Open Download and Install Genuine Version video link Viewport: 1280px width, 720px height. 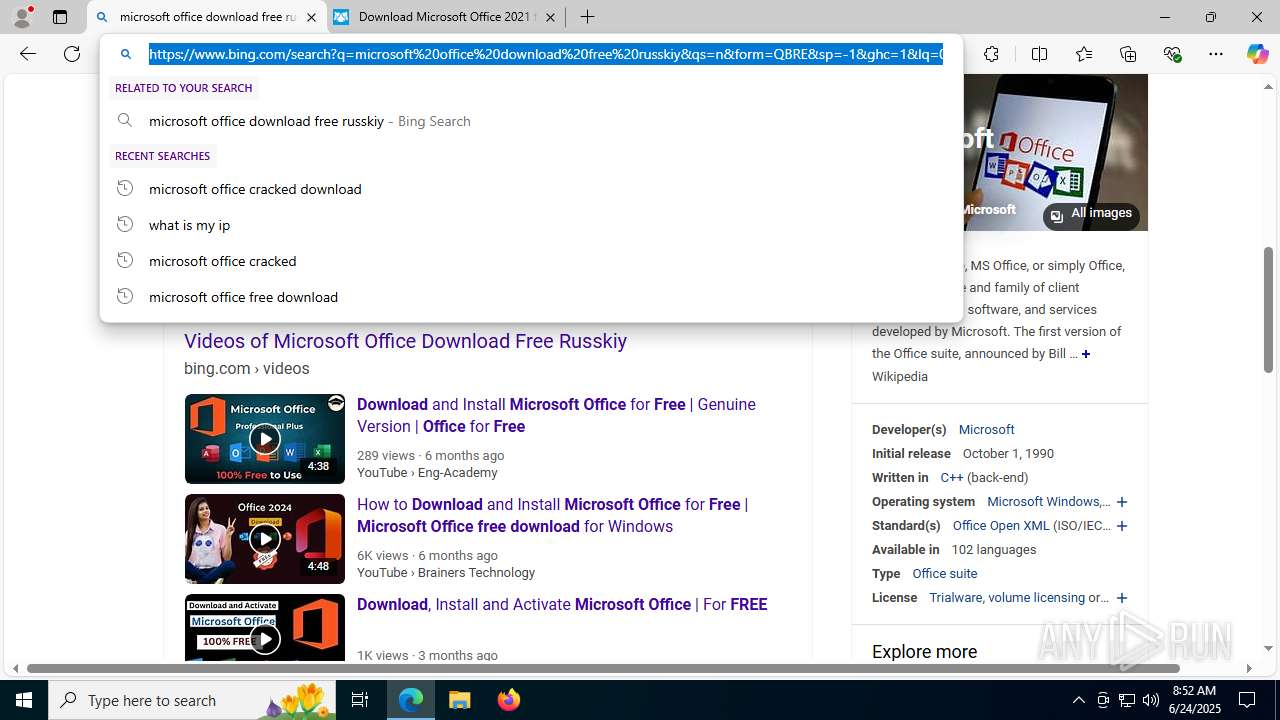(556, 415)
